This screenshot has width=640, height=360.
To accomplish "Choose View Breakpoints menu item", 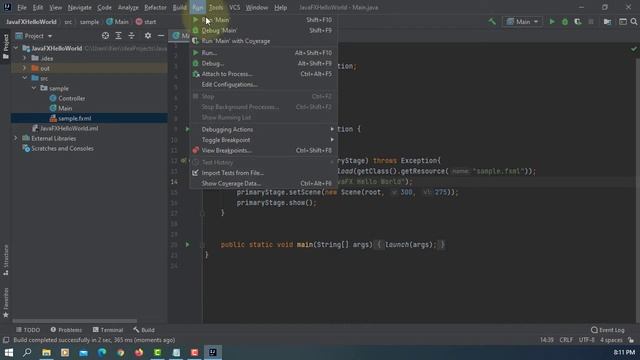I will tap(263, 150).
